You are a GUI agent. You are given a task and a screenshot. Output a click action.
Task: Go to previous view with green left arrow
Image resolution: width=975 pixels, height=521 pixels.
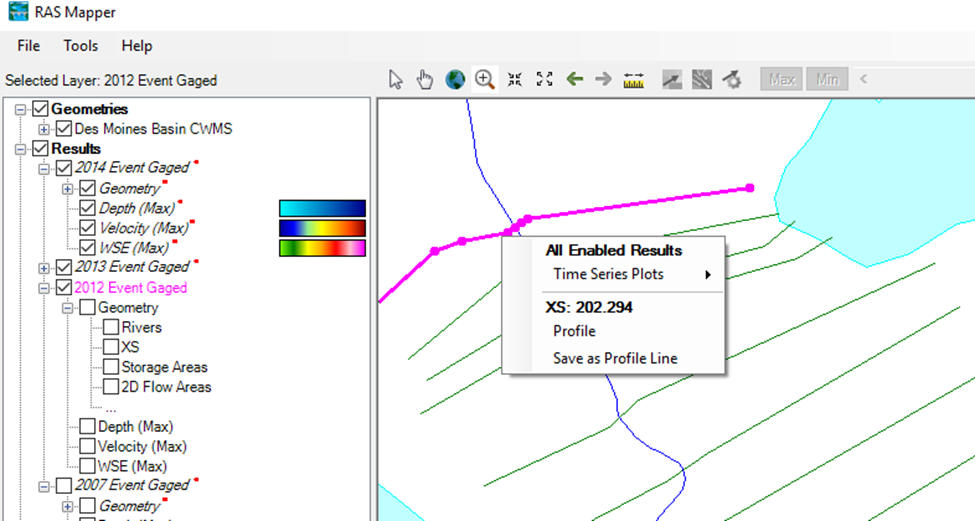click(575, 79)
